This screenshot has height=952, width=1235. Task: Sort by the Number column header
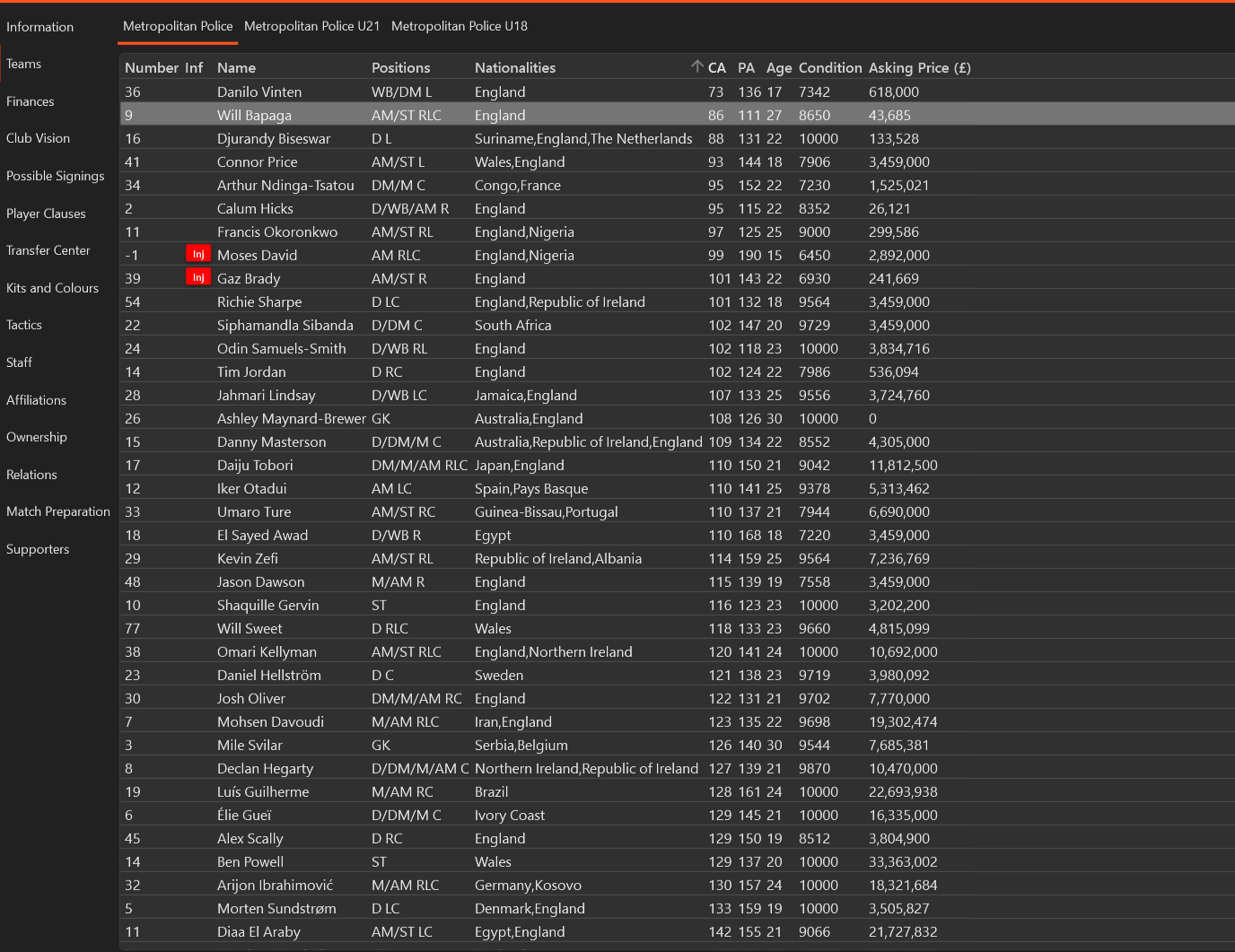coord(152,67)
